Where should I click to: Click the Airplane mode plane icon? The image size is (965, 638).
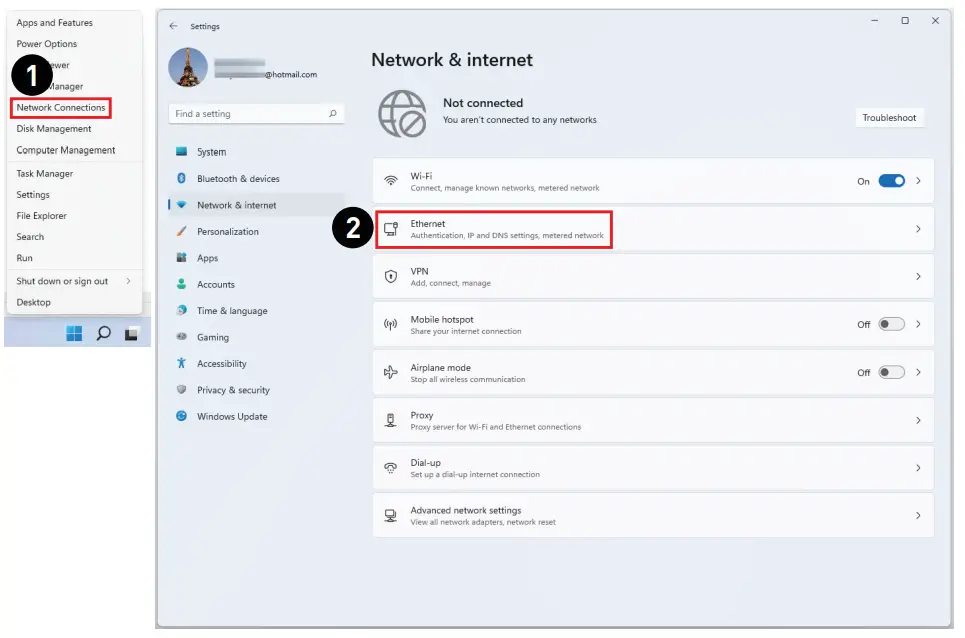coord(391,372)
